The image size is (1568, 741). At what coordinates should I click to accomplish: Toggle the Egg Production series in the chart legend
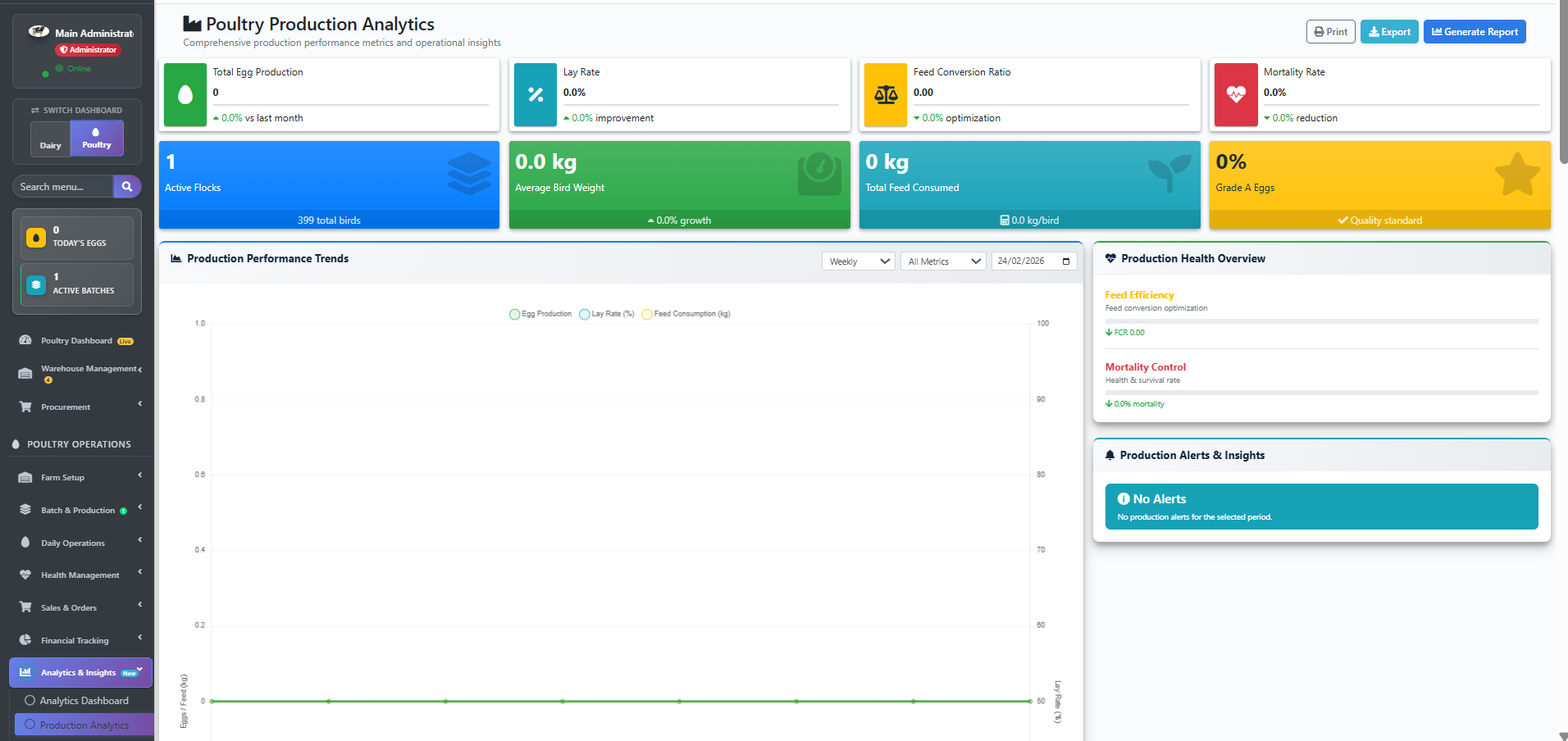coord(540,314)
